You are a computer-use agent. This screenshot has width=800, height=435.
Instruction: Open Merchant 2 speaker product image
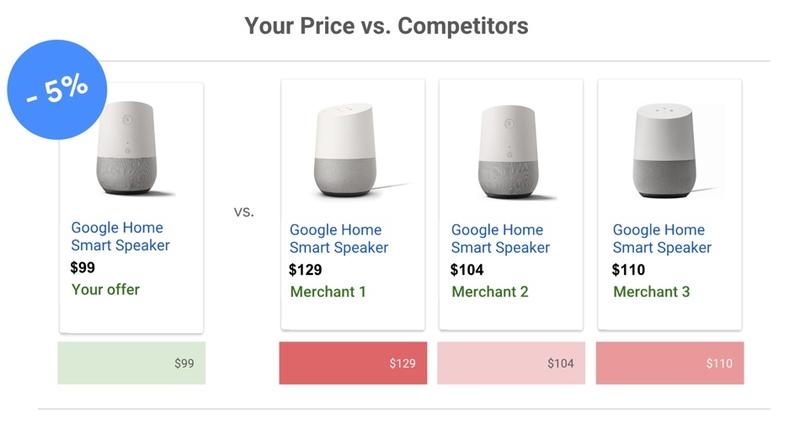tap(512, 151)
